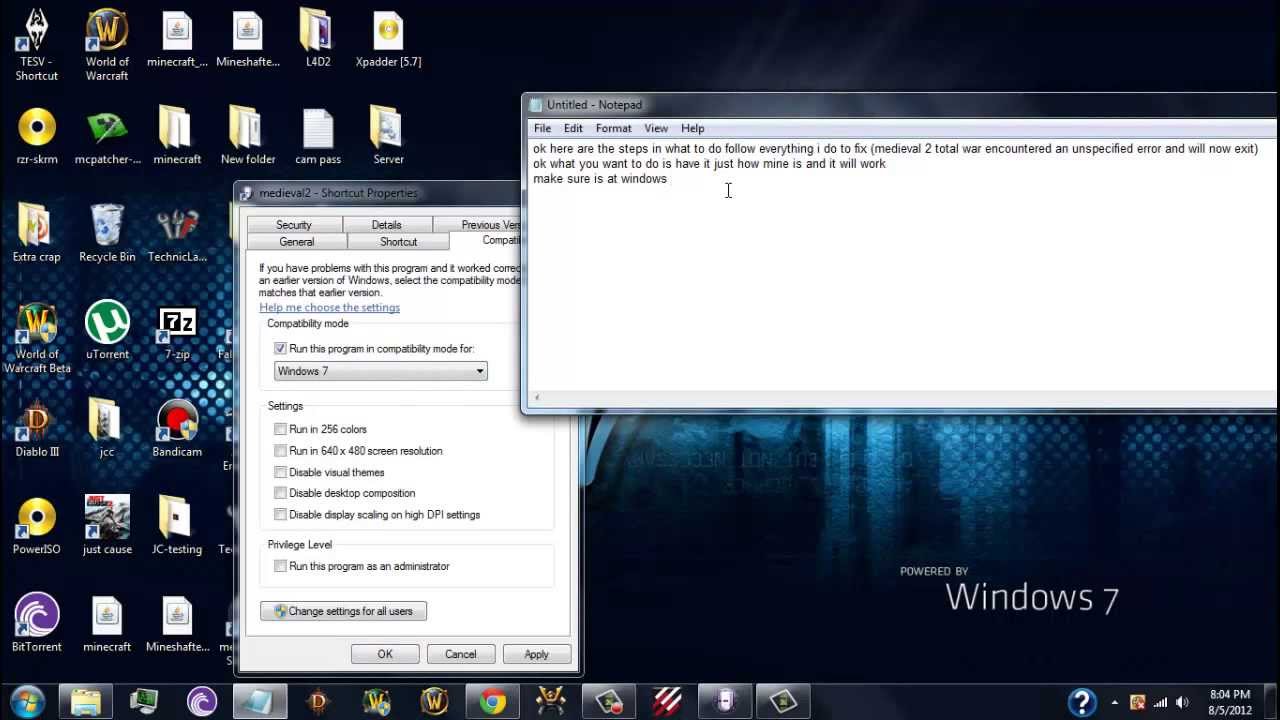Click the Notepad horizontal scrollbar left arrow
Screen dimensions: 1280x720
click(538, 398)
